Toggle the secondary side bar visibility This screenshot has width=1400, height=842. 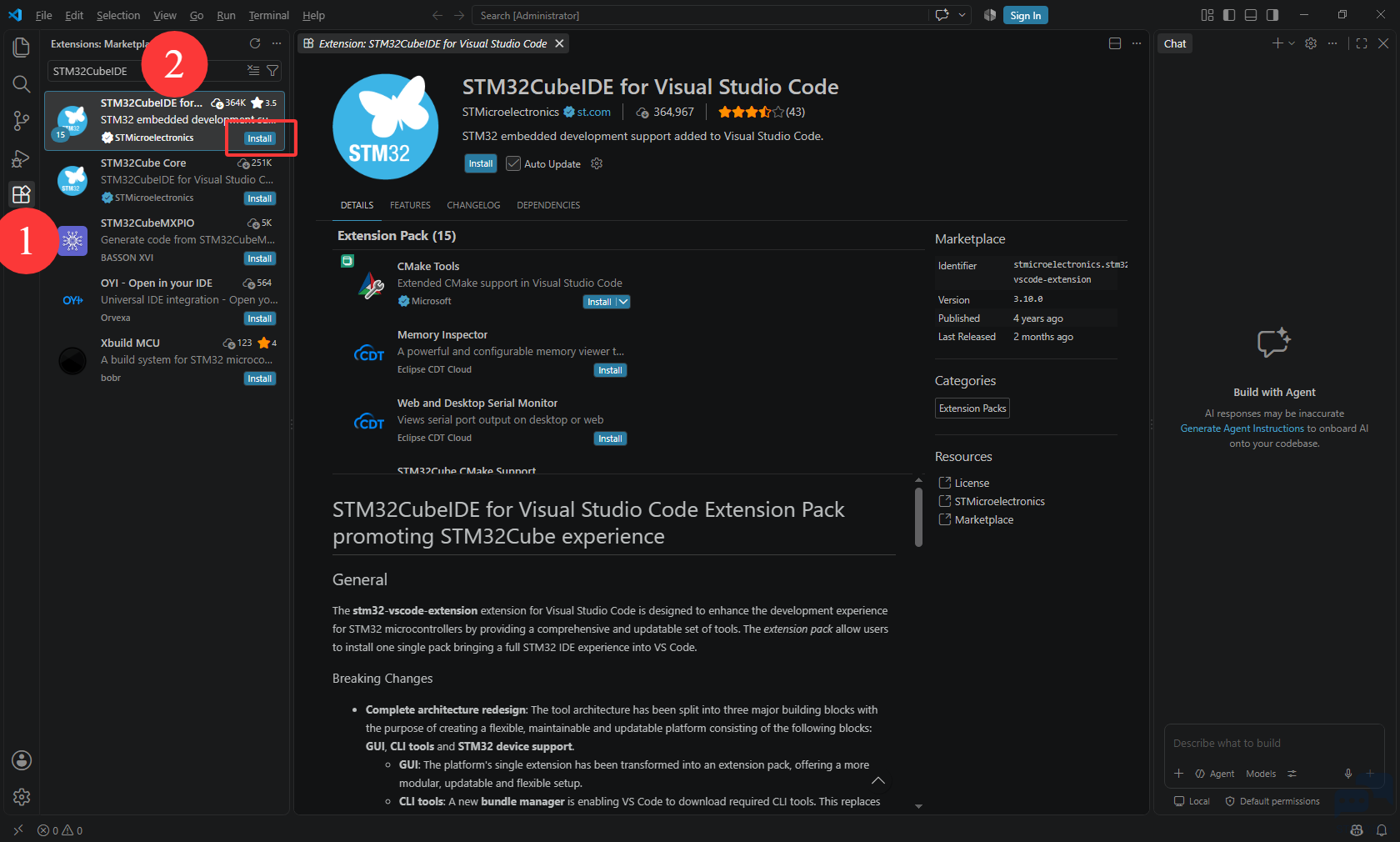(1272, 15)
